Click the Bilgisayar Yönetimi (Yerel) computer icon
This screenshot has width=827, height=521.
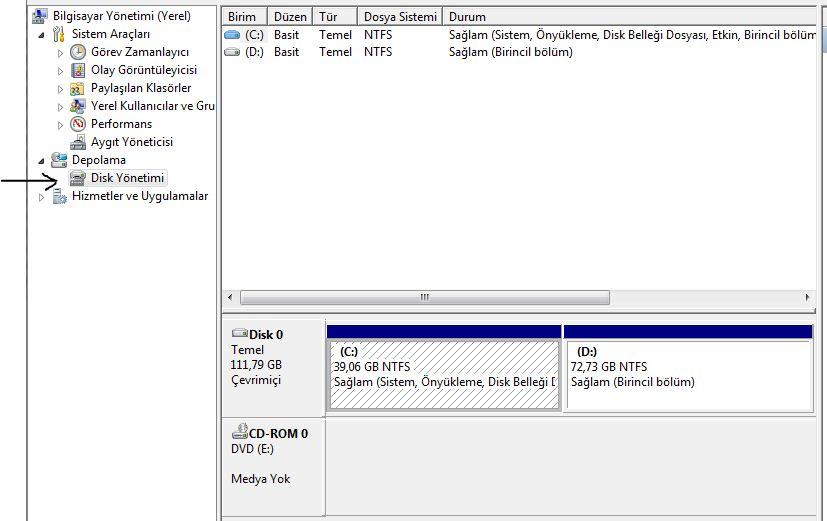click(x=40, y=16)
